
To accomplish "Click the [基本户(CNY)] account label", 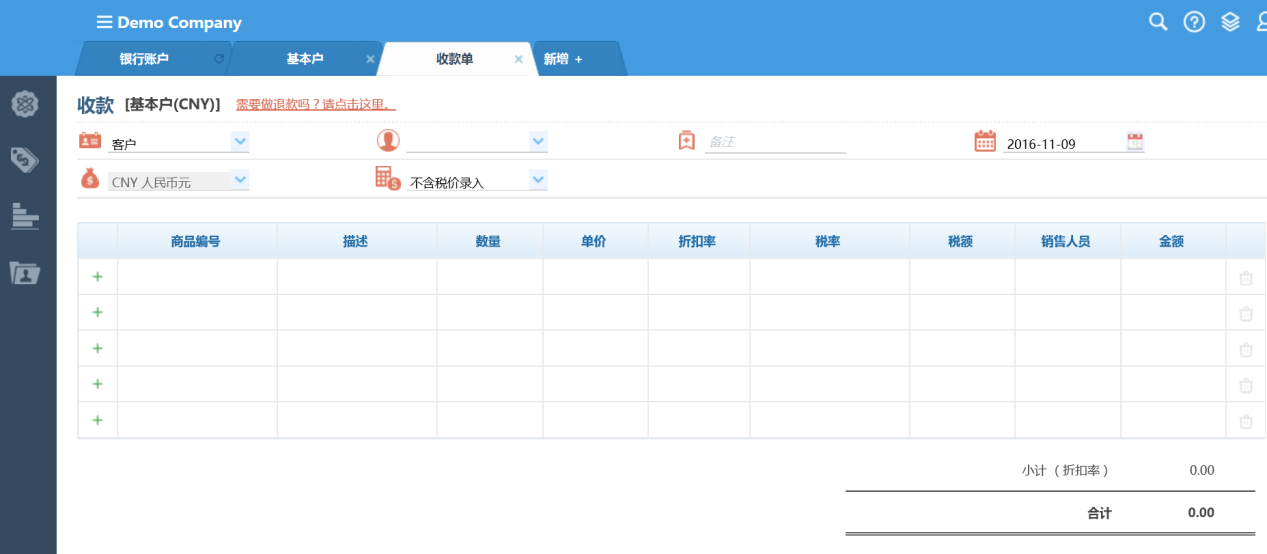I will (x=173, y=104).
